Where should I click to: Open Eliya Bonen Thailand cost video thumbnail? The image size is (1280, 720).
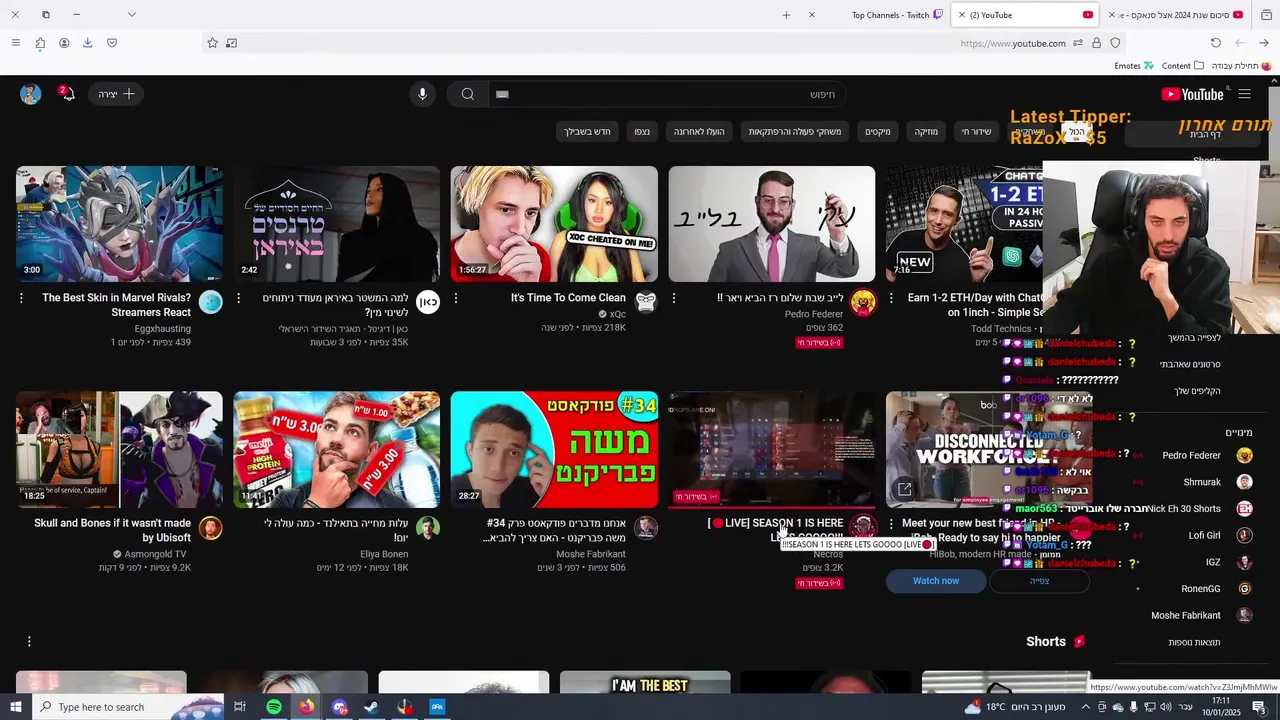pyautogui.click(x=336, y=449)
